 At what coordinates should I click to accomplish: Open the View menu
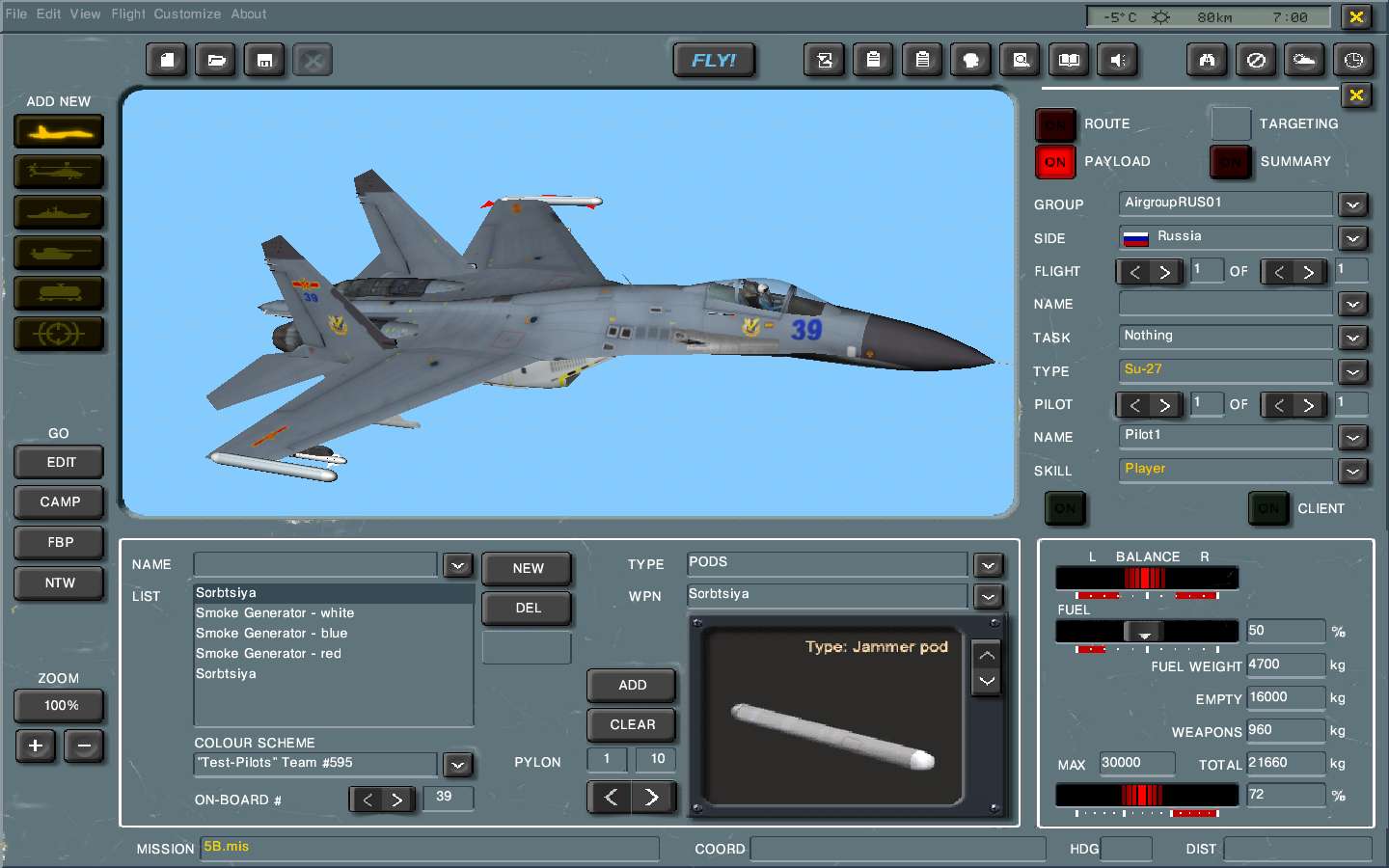(x=85, y=14)
